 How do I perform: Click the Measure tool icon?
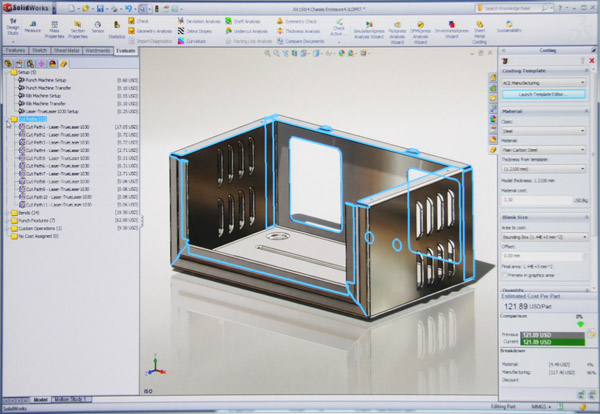[33, 27]
